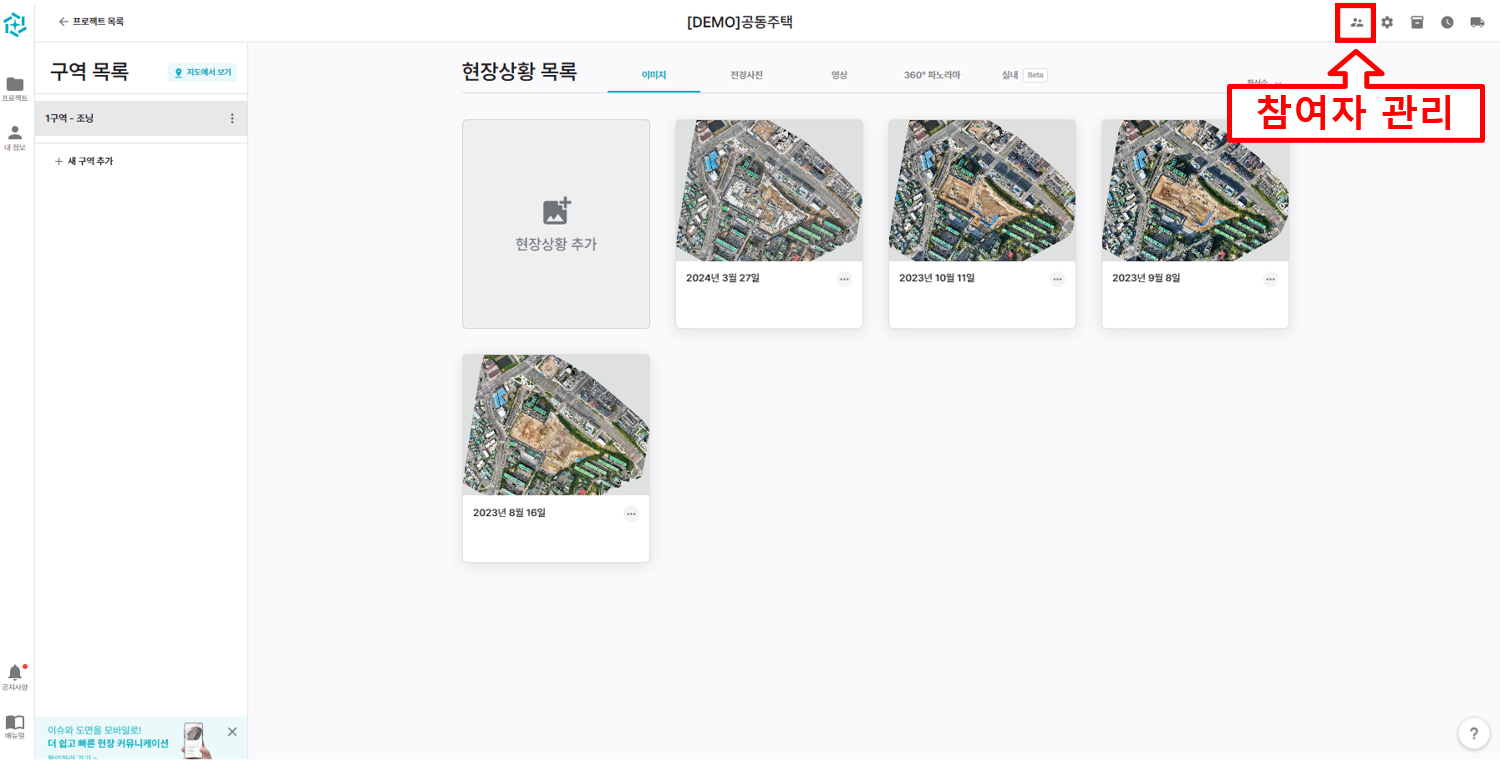The image size is (1500, 760).
Task: Click the clock history icon in top bar
Action: 1446,22
